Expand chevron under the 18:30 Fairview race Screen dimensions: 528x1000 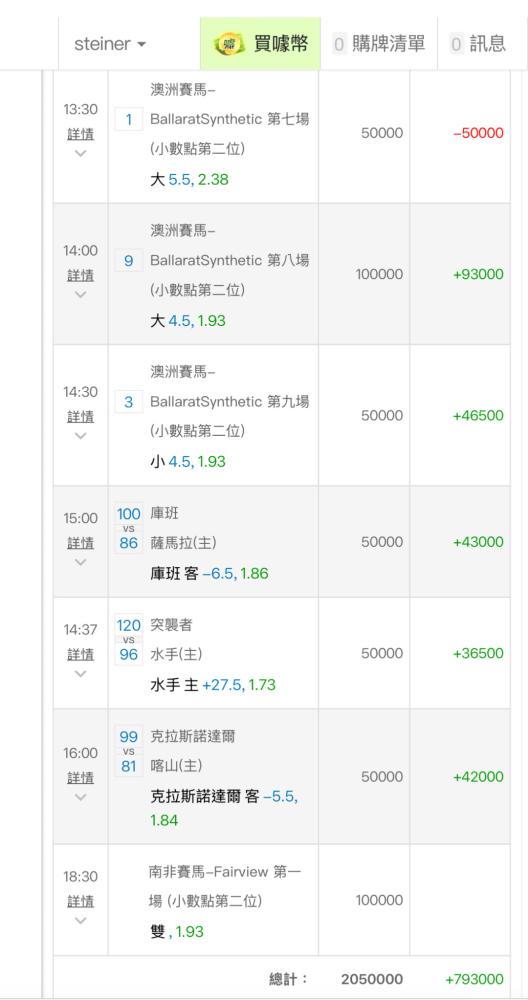click(x=80, y=920)
